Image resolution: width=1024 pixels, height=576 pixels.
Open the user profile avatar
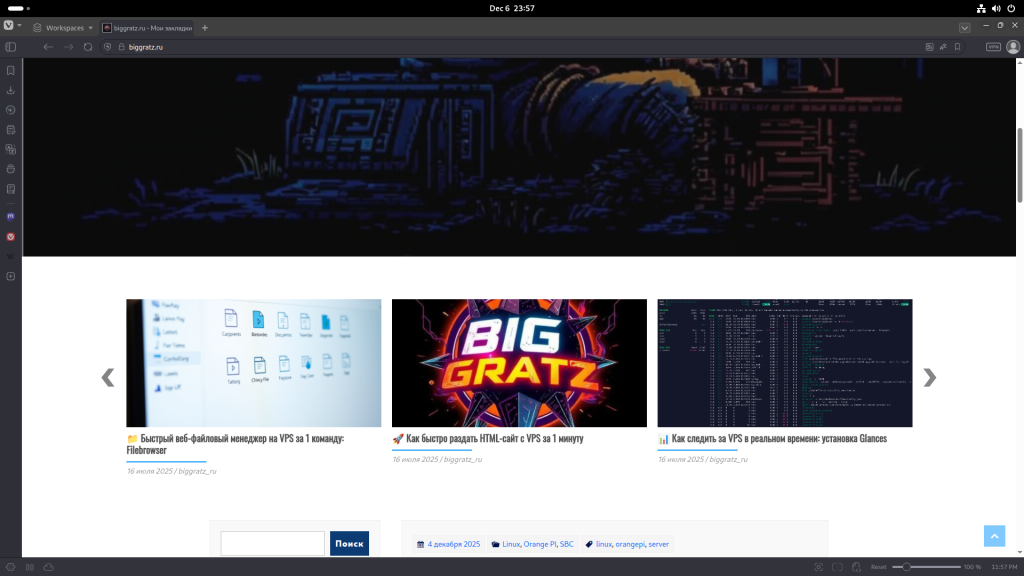[1012, 47]
